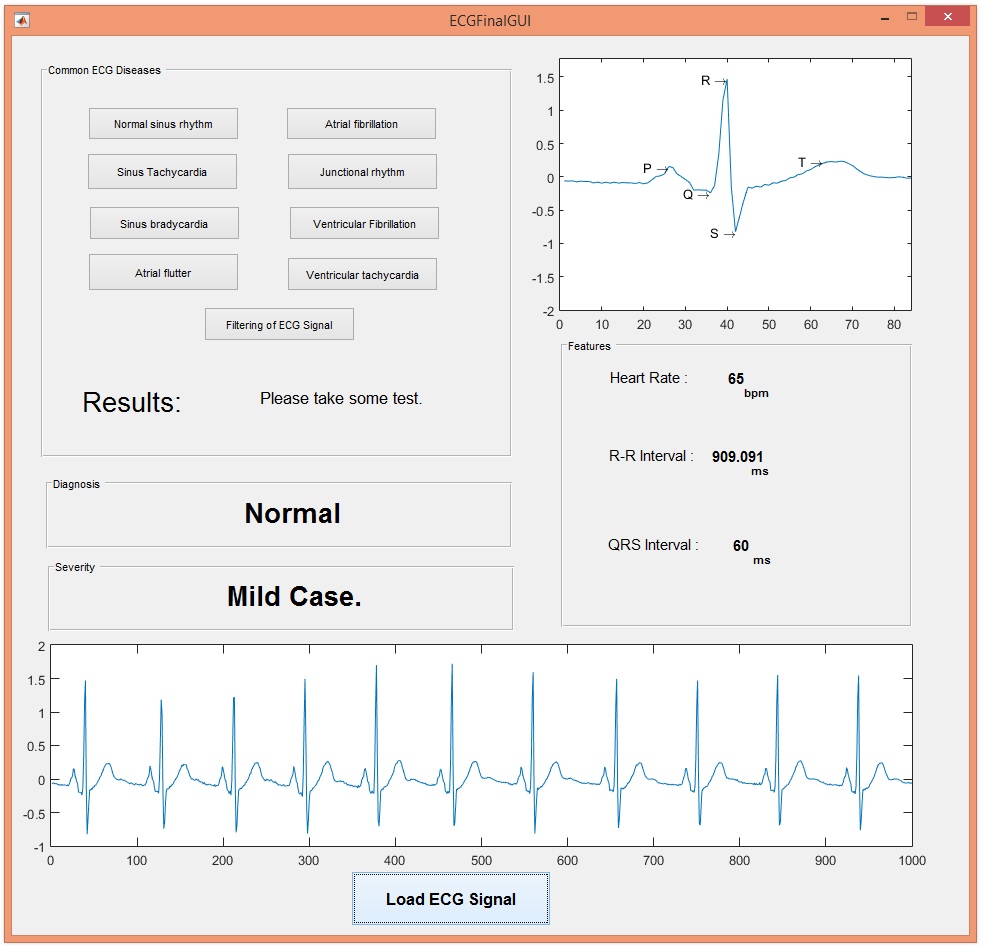This screenshot has height=946, width=981.
Task: Run the Sinus Tachycardia test
Action: 163,171
